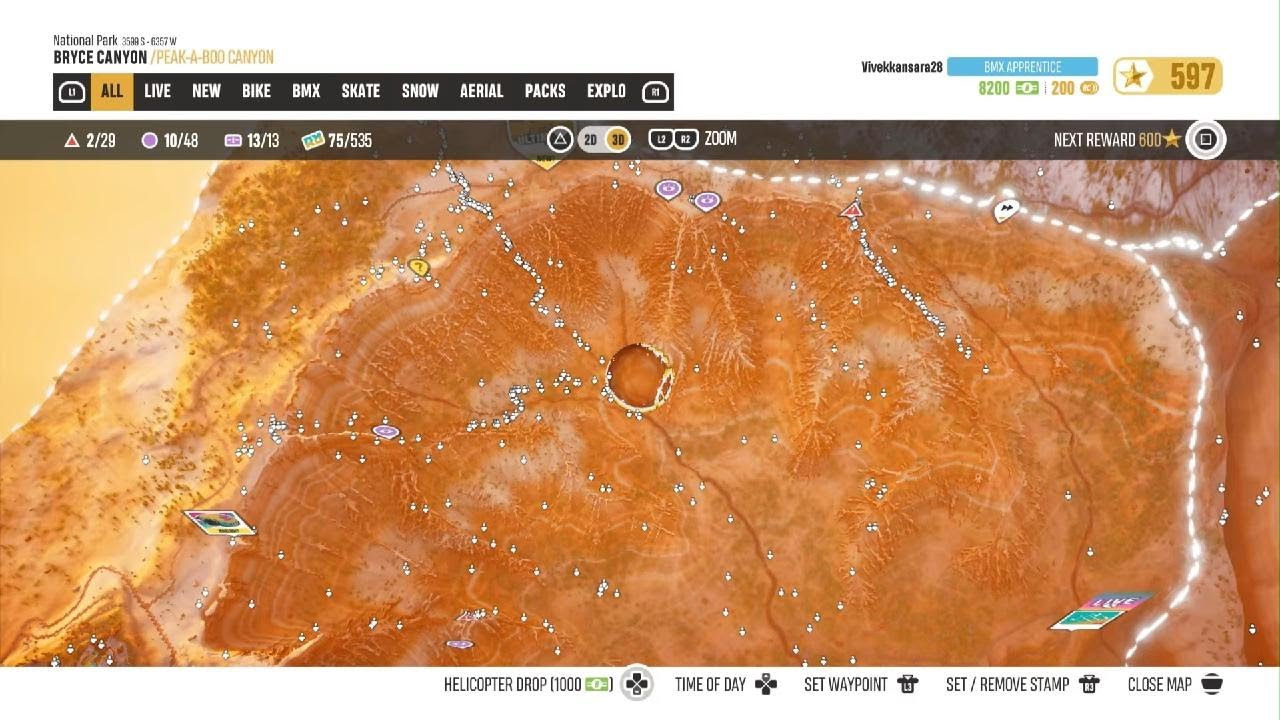This screenshot has height=720, width=1280.
Task: Click the L2 zoom button icon
Action: pyautogui.click(x=660, y=140)
